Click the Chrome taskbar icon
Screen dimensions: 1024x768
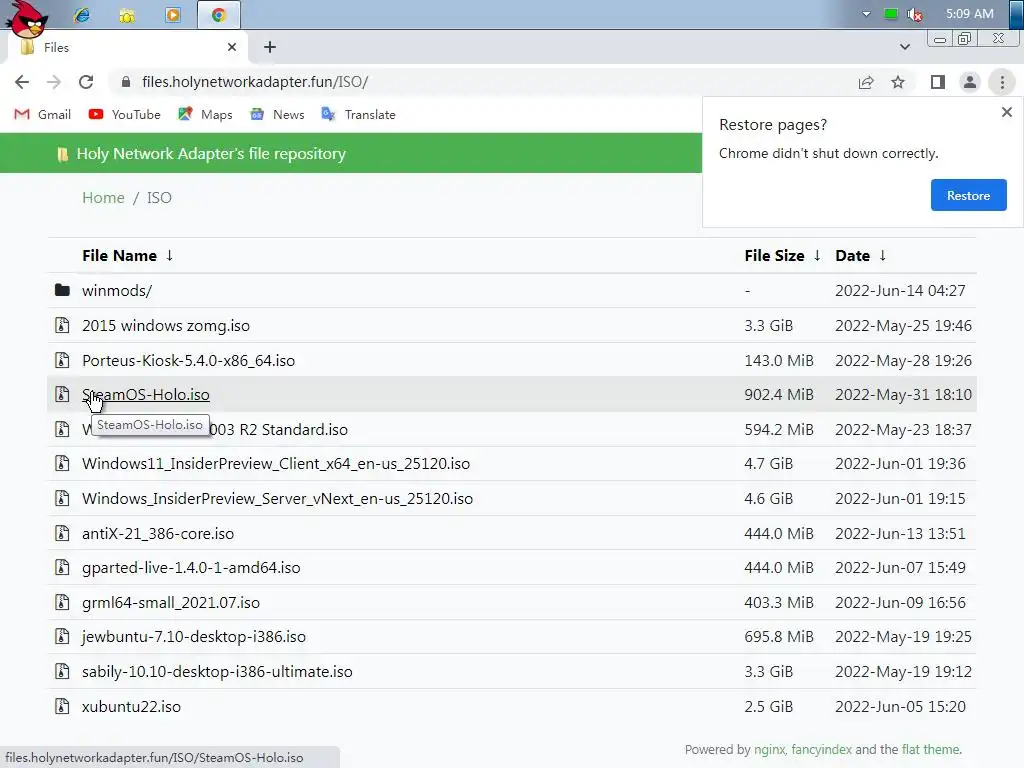click(219, 14)
